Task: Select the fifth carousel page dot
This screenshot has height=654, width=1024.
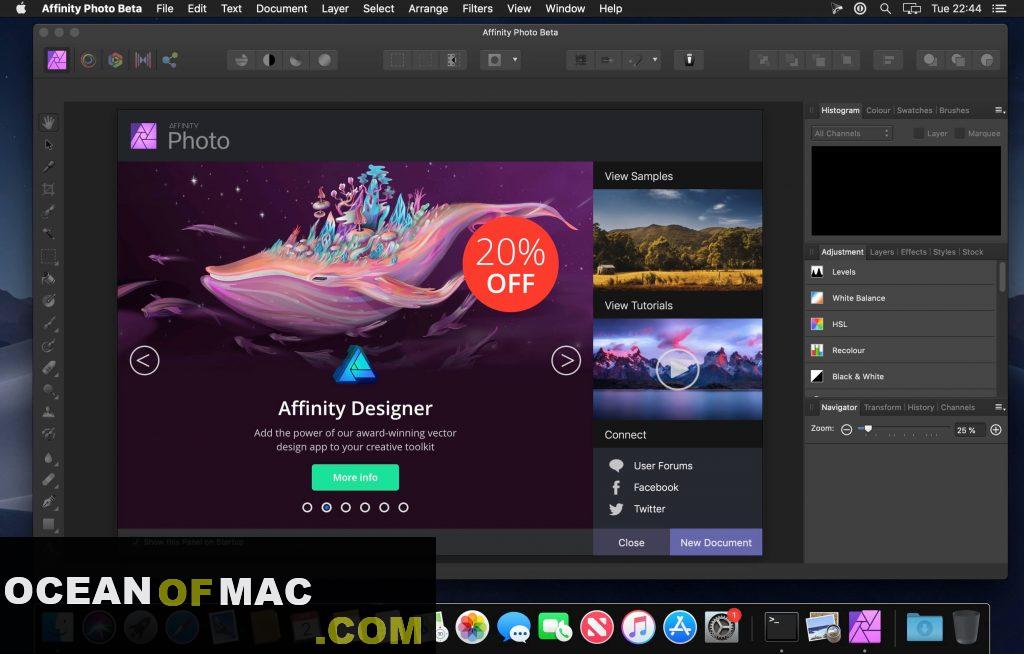Action: [384, 508]
